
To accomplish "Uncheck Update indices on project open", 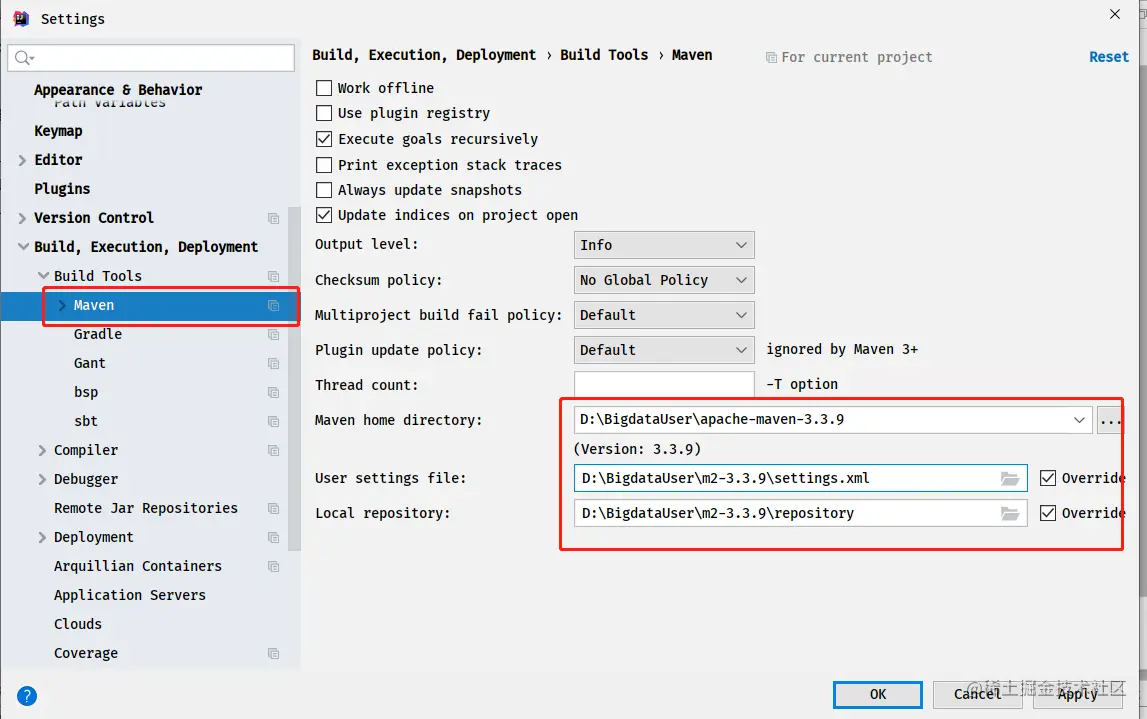I will click(x=323, y=215).
